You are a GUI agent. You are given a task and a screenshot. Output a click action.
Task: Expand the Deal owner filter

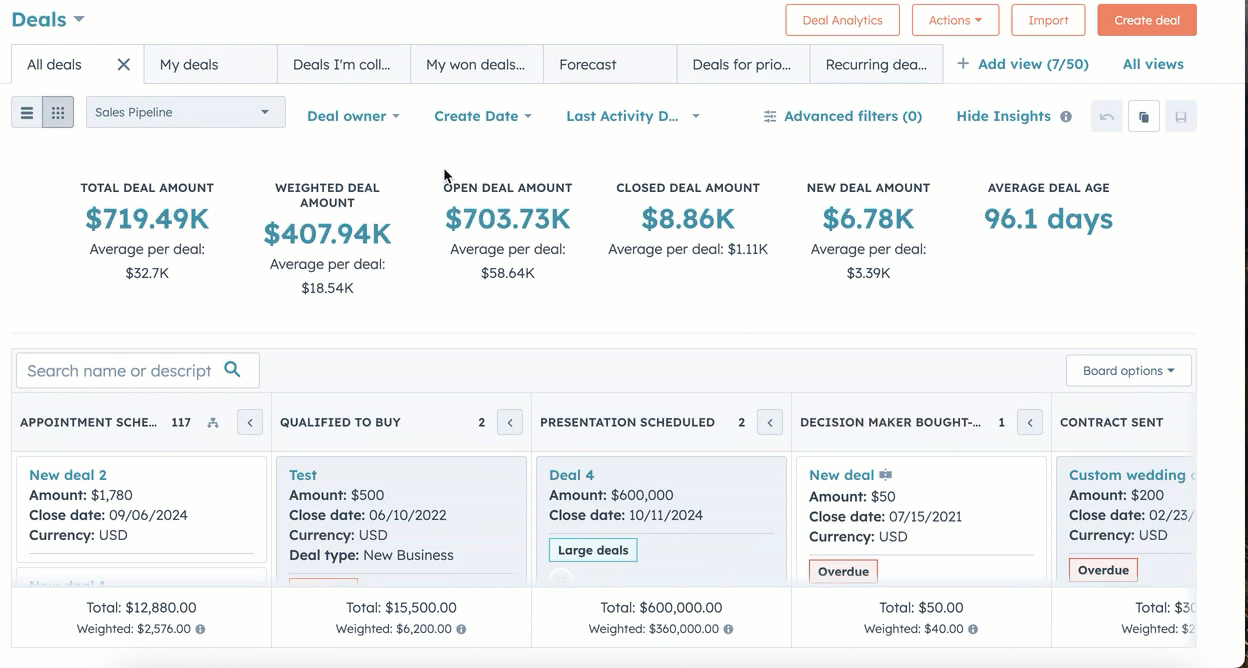(353, 116)
